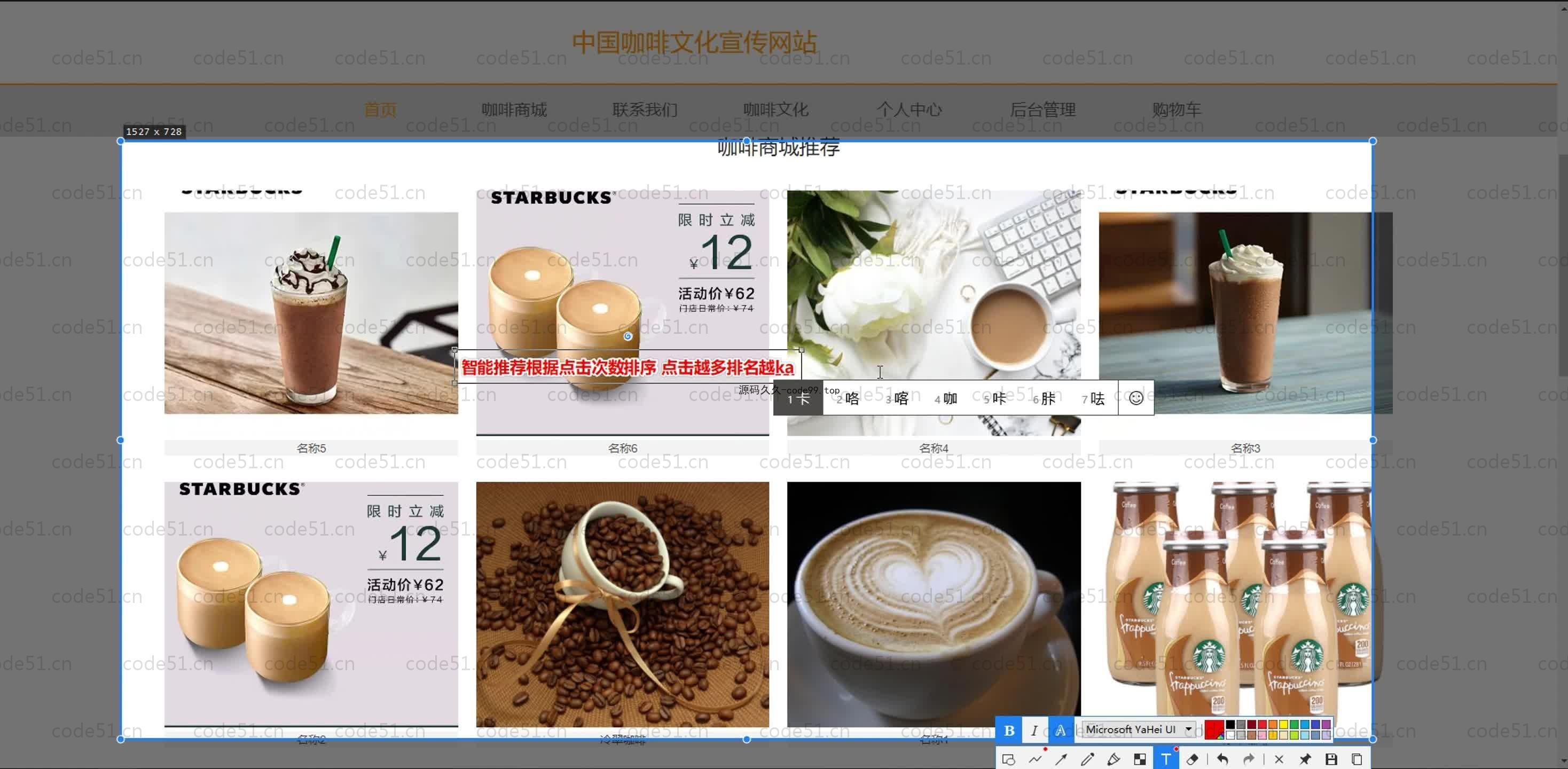Open the 首页 navigation item

tap(380, 109)
